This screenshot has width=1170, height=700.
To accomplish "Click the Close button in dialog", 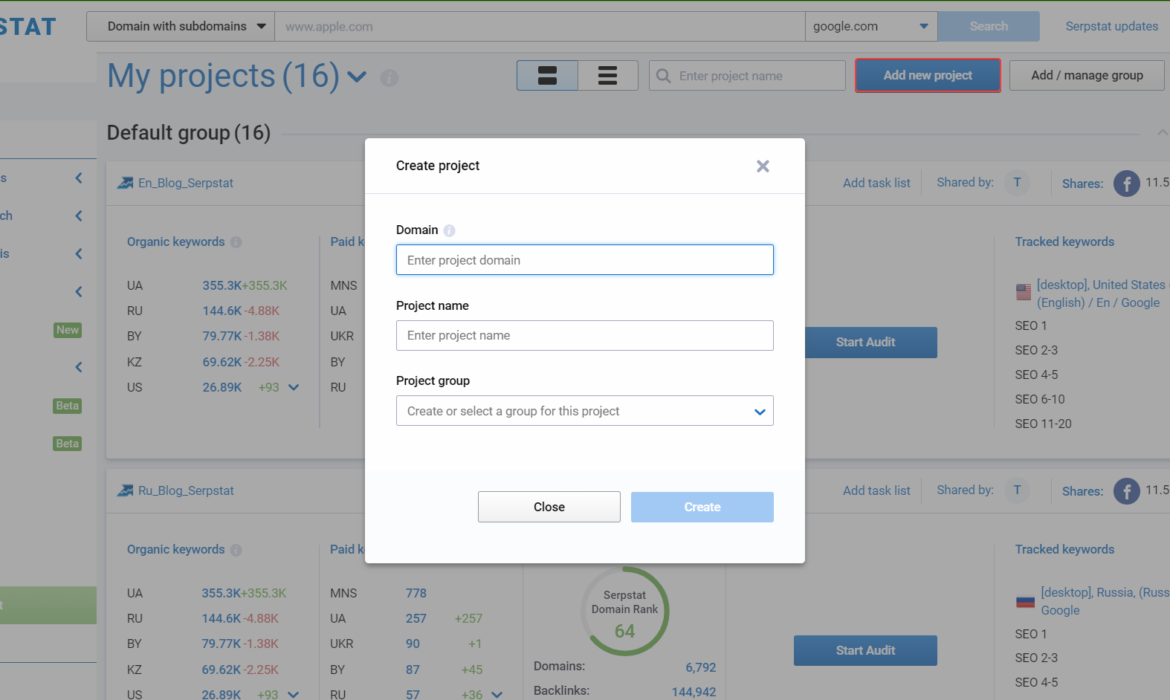I will [549, 507].
